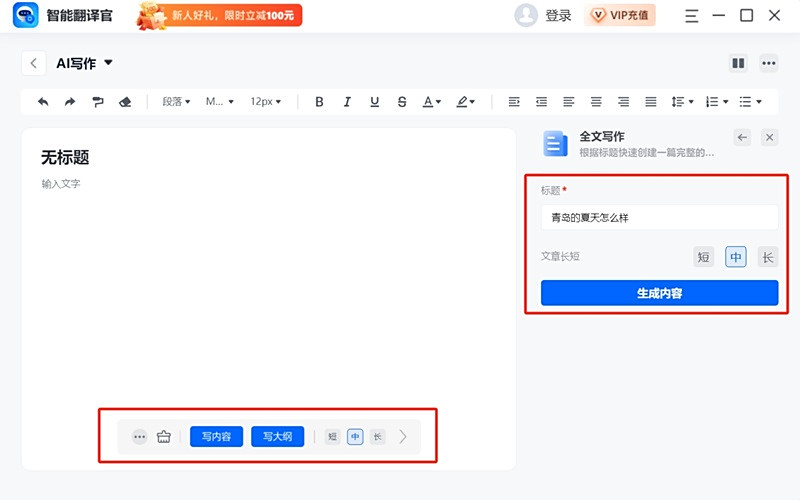Select the format painter tool

click(98, 102)
